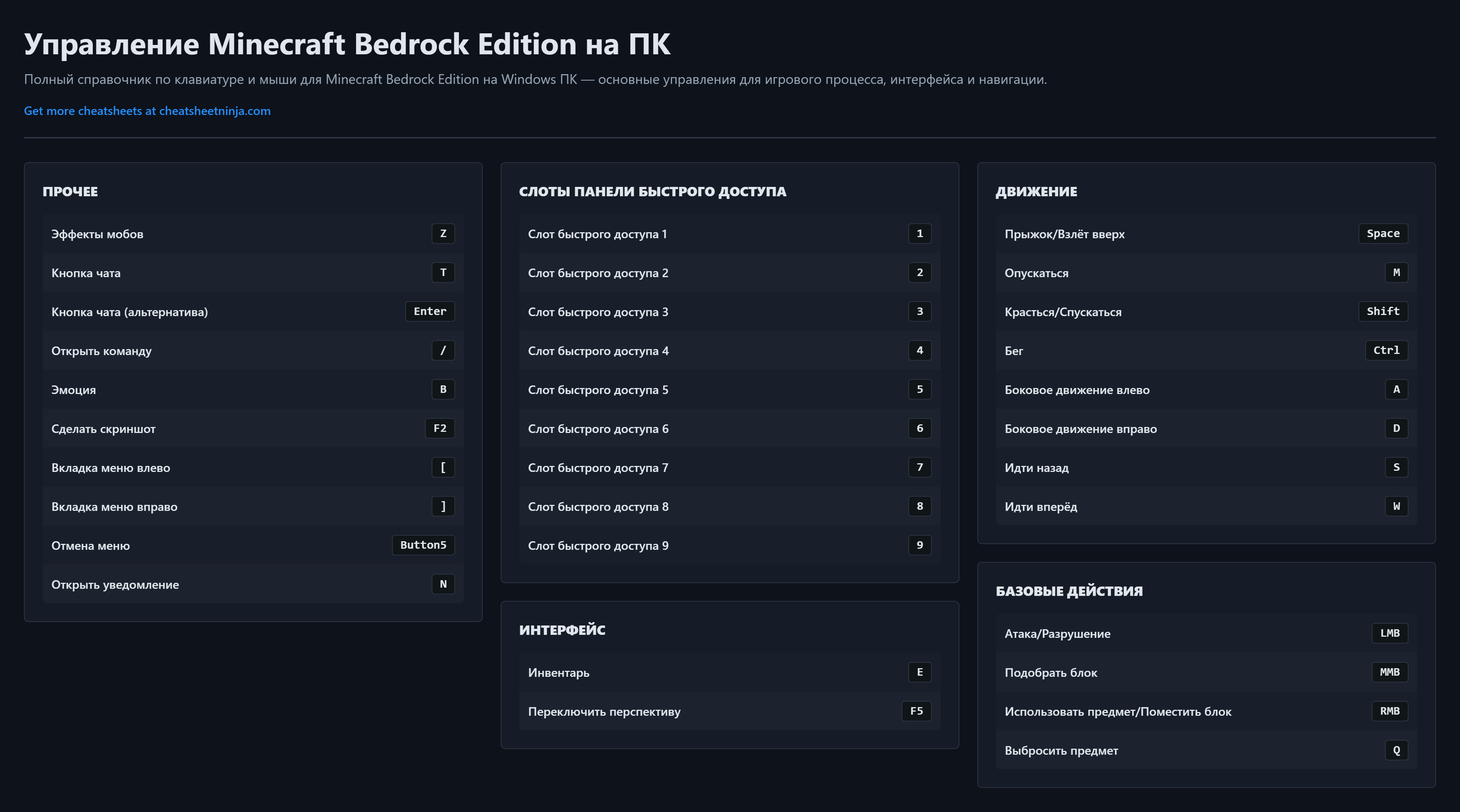1460x812 pixels.
Task: Click the Space key badge for jumping
Action: [x=1382, y=233]
